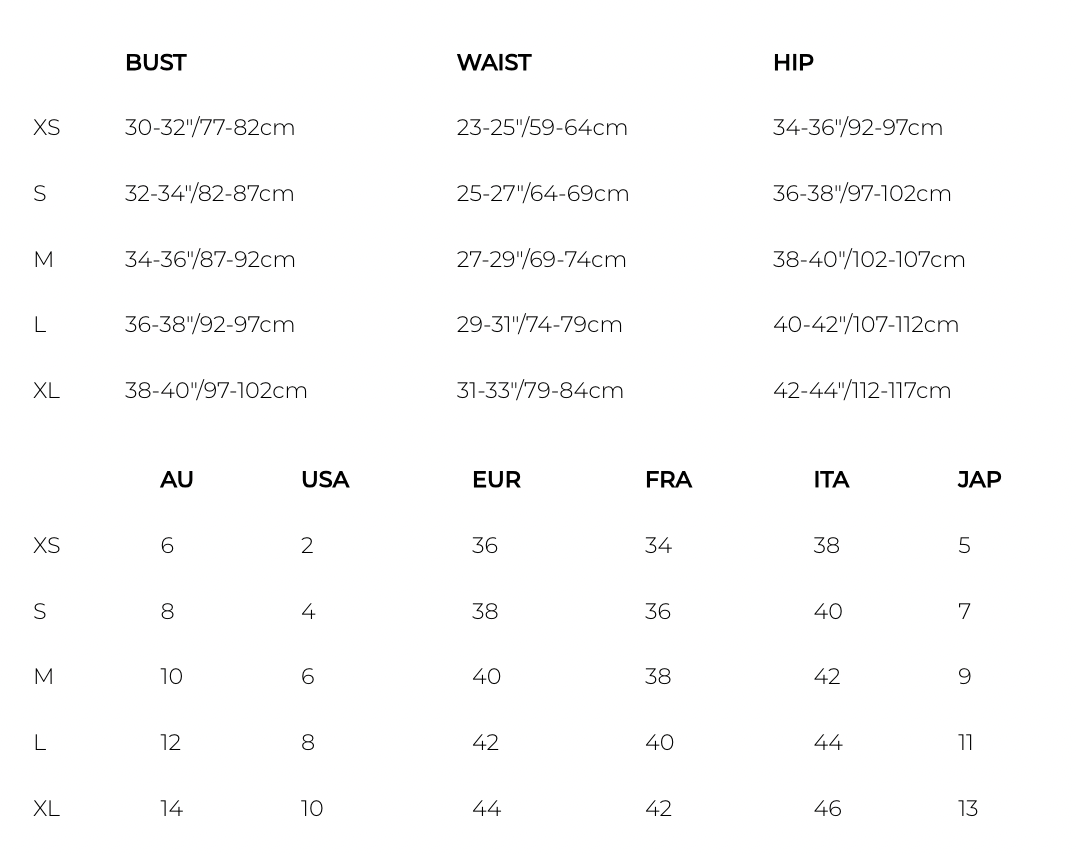Click the WAIST column header
This screenshot has height=854, width=1076.
pos(494,62)
